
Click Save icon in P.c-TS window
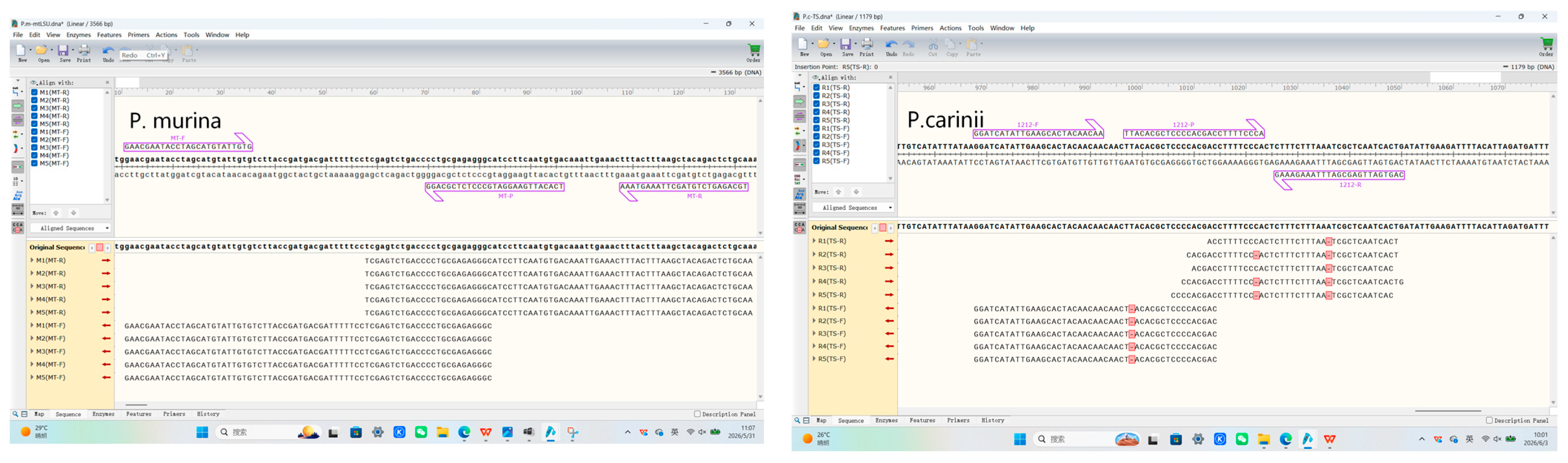[845, 44]
